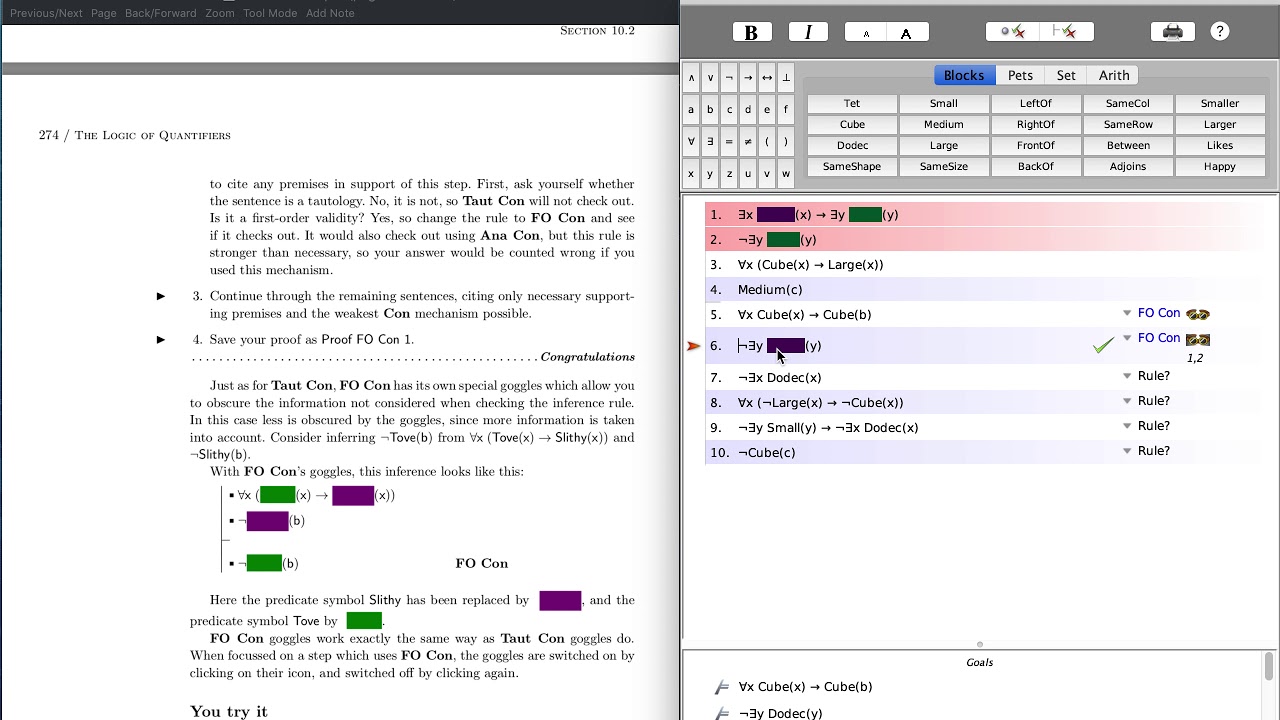Insert constant b from the palette

pyautogui.click(x=710, y=109)
